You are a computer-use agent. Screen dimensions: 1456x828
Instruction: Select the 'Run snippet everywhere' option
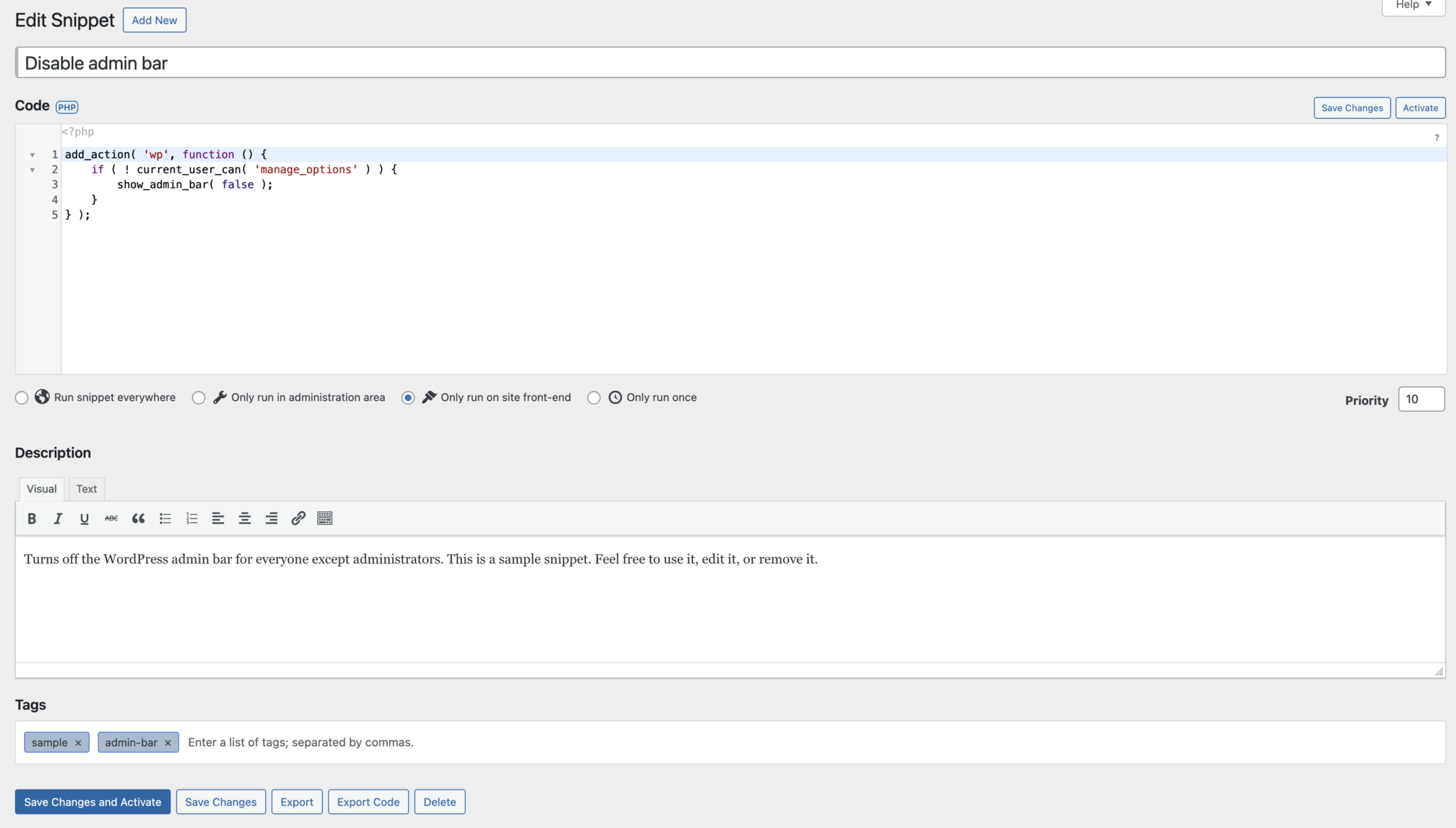click(x=21, y=397)
